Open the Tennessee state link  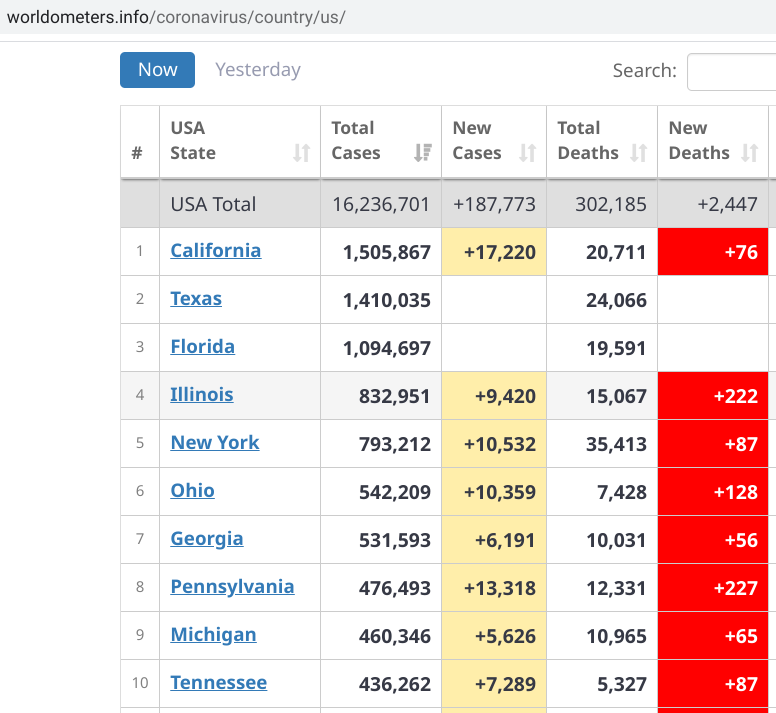click(x=218, y=683)
